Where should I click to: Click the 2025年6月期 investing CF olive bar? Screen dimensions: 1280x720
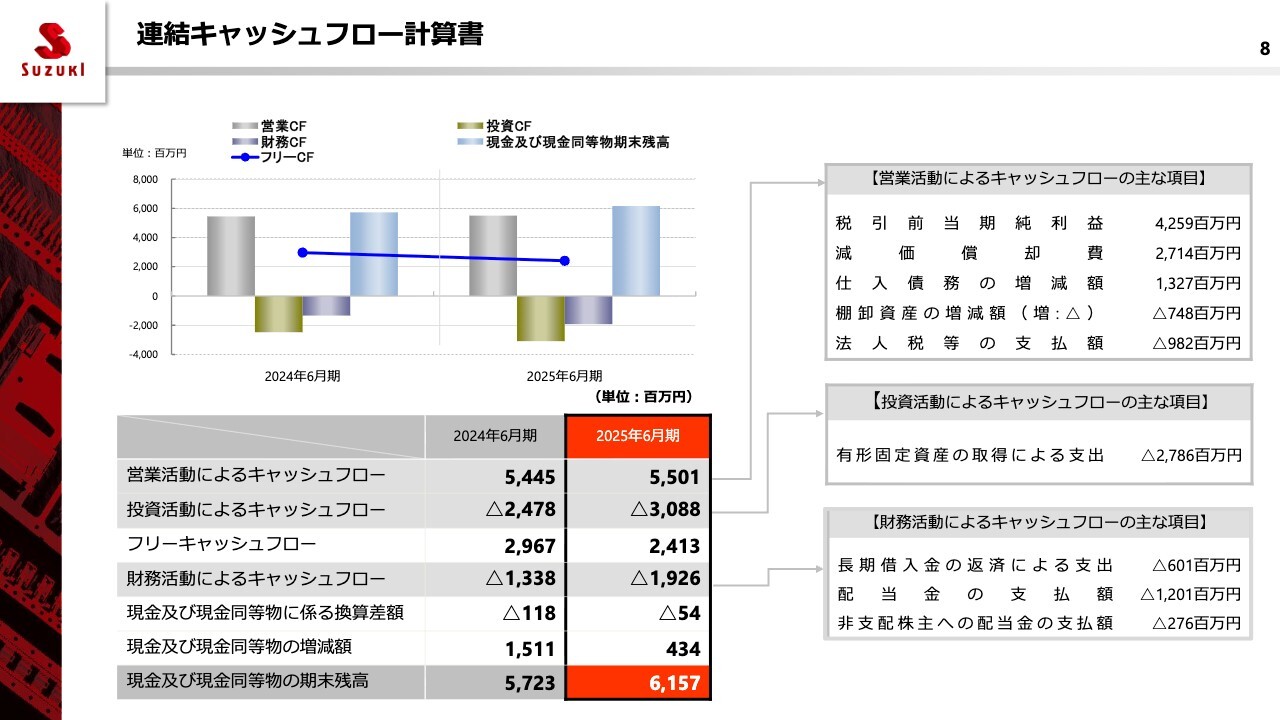click(540, 318)
